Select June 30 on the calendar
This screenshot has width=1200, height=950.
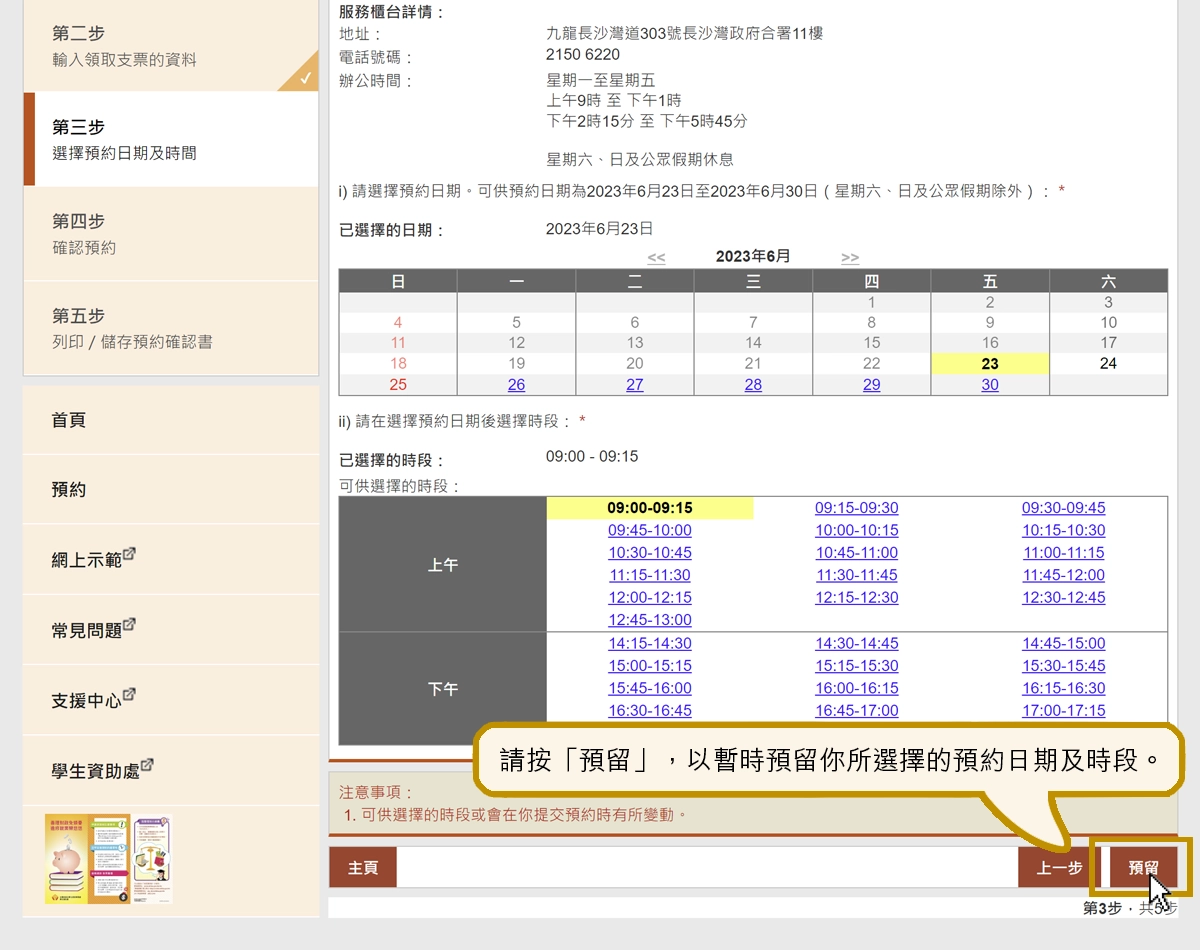[x=989, y=384]
